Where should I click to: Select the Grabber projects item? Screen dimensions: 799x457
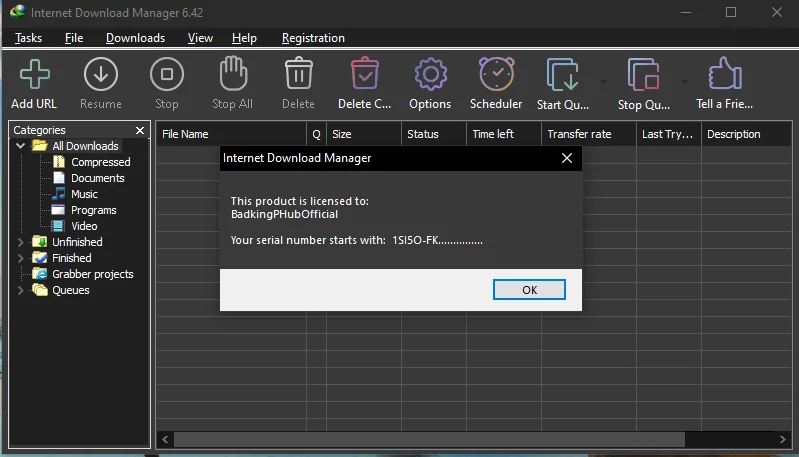[92, 274]
